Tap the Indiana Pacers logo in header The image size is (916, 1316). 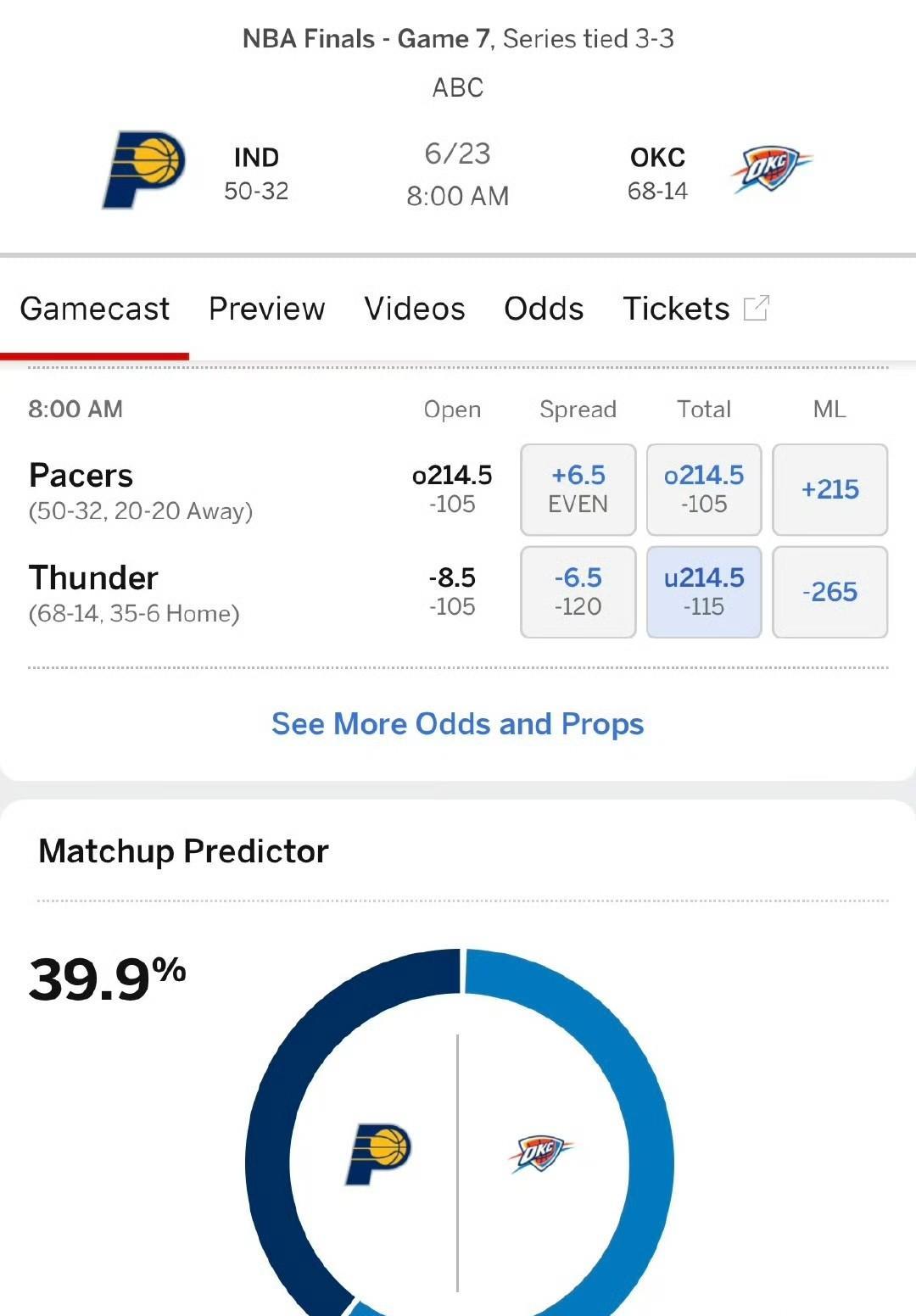tap(143, 170)
